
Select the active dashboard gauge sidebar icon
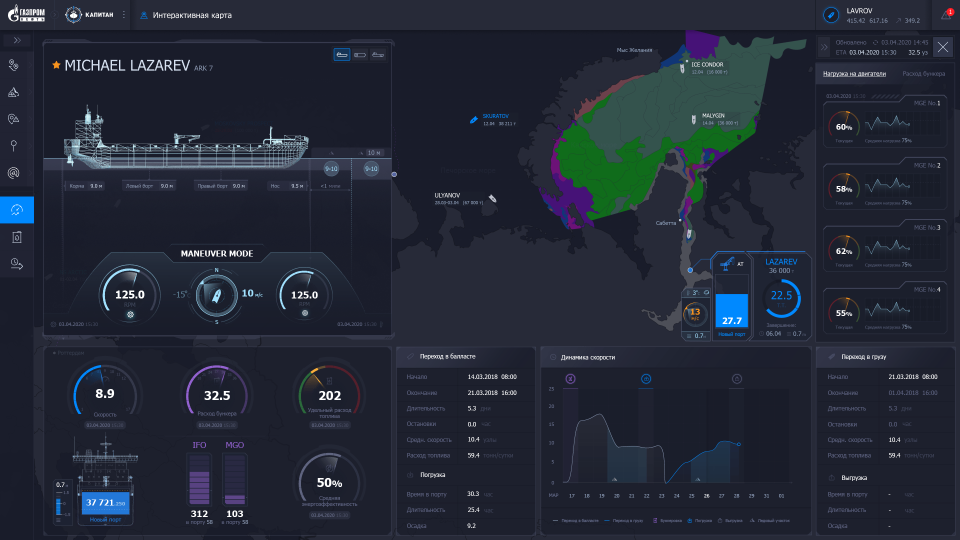coord(16,209)
